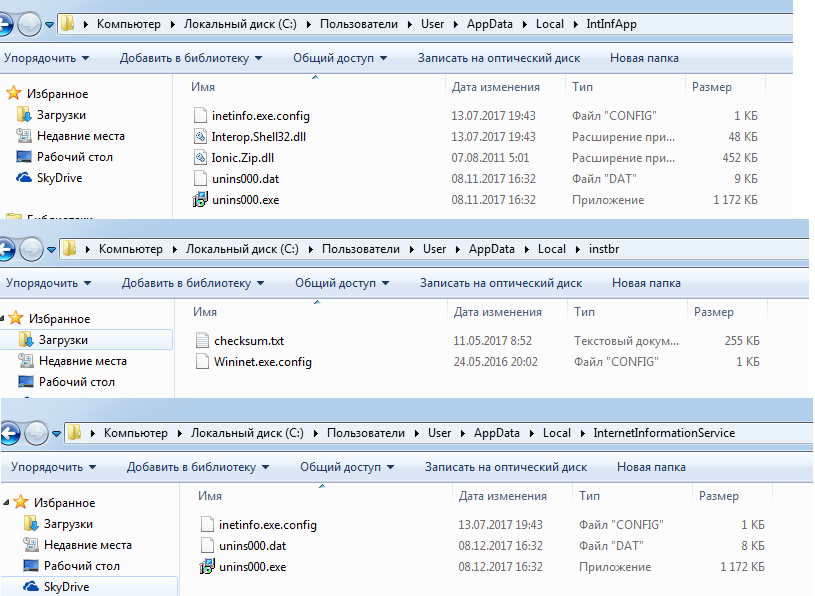
Task: Click Записать на оптический диск in InternetInformationService window
Action: click(506, 467)
